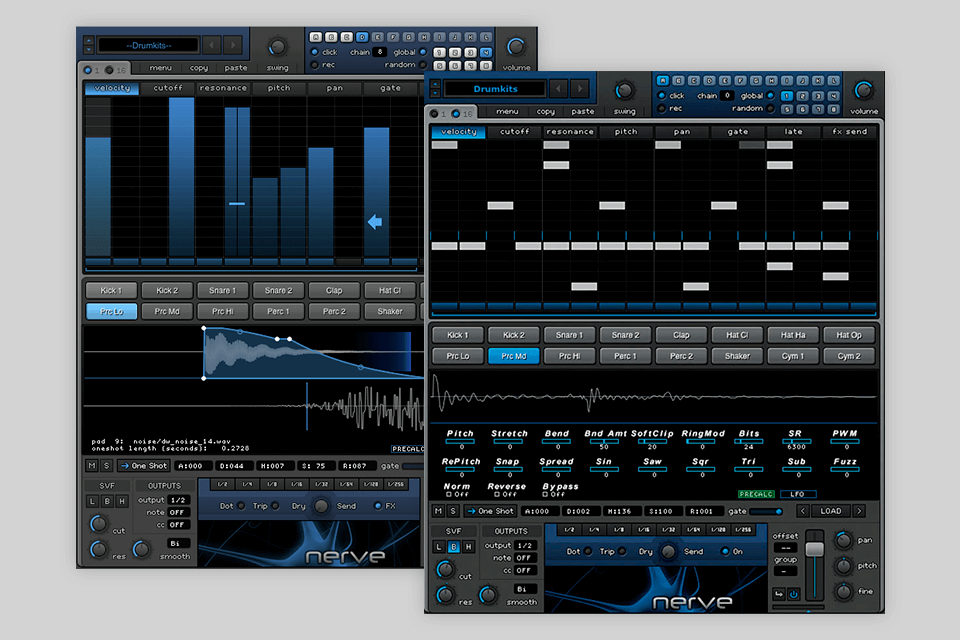The height and width of the screenshot is (640, 960).
Task: Open cc OFF selector in front window
Action: coord(525,571)
